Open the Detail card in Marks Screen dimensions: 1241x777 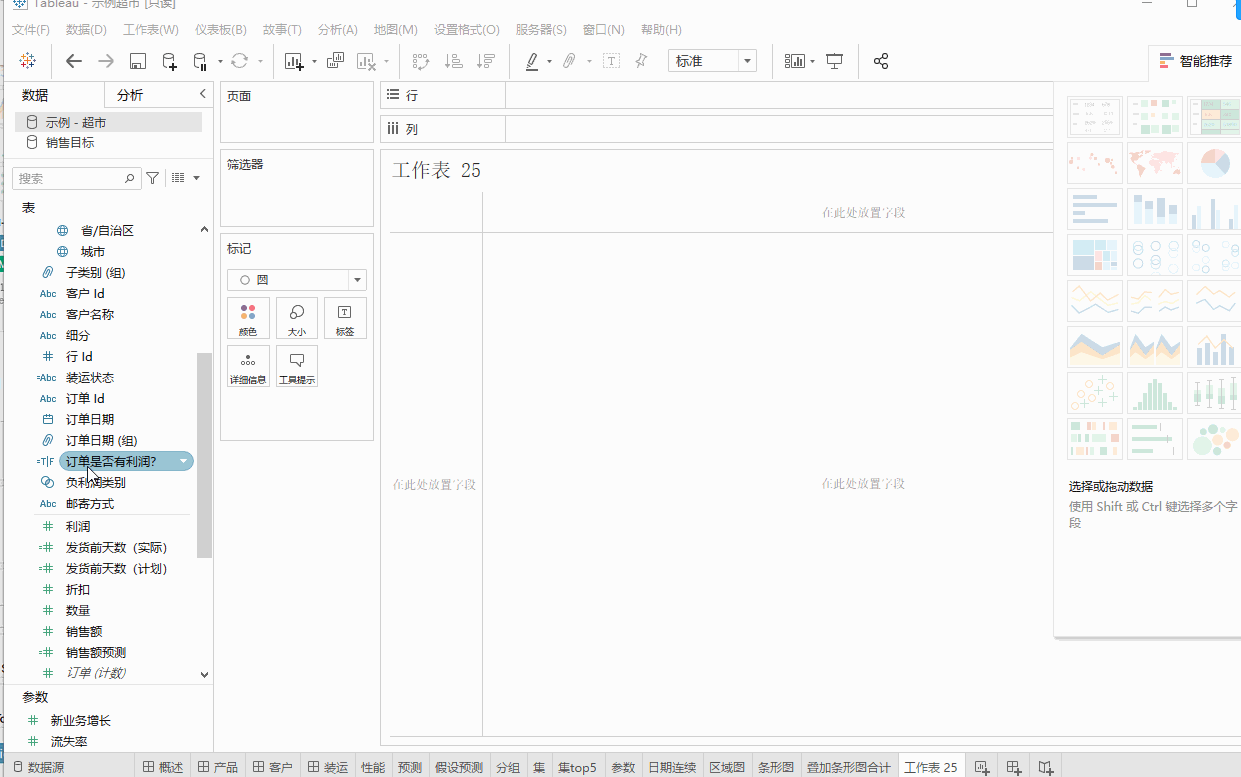click(x=248, y=366)
